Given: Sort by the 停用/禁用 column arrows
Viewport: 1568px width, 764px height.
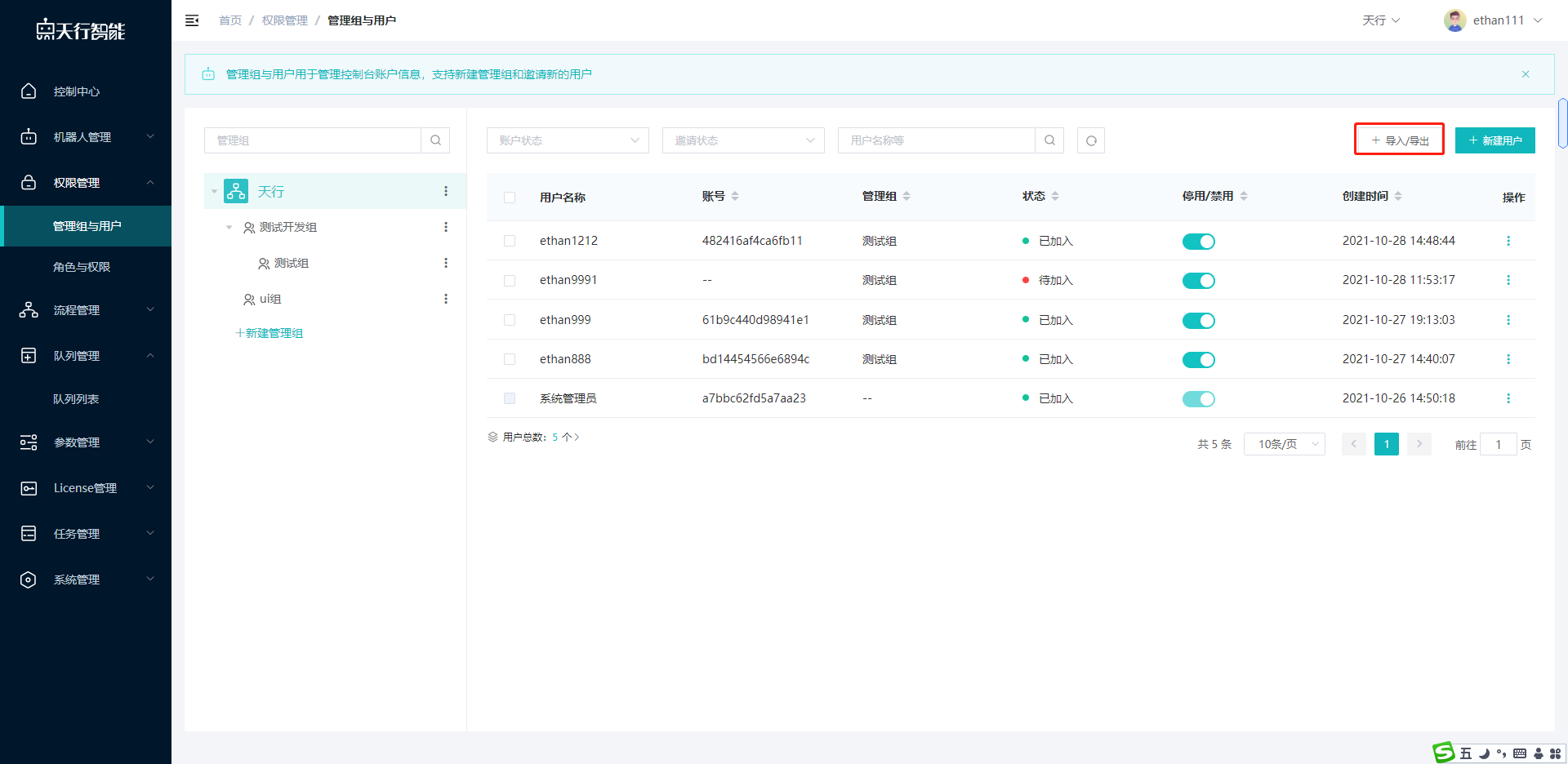Looking at the screenshot, I should [x=1244, y=196].
